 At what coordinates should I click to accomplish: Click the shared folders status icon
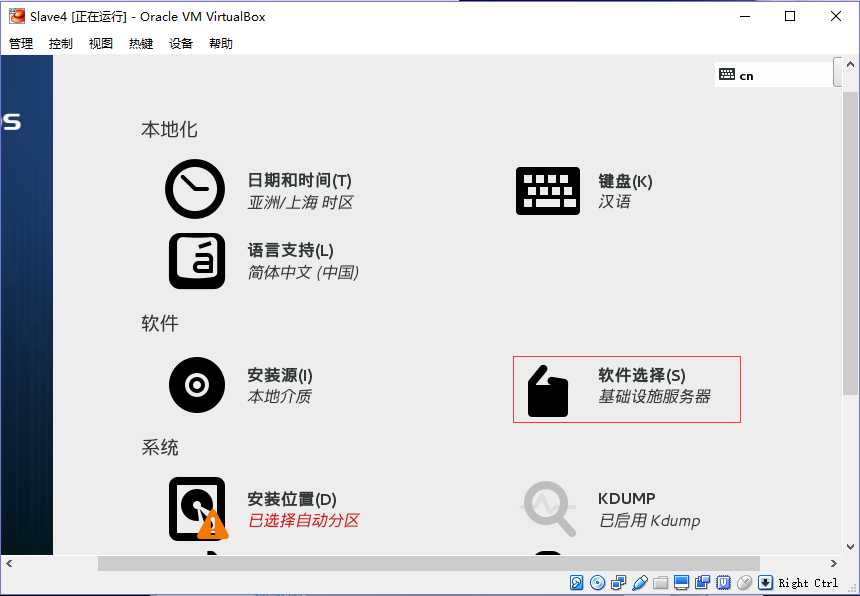coord(660,582)
